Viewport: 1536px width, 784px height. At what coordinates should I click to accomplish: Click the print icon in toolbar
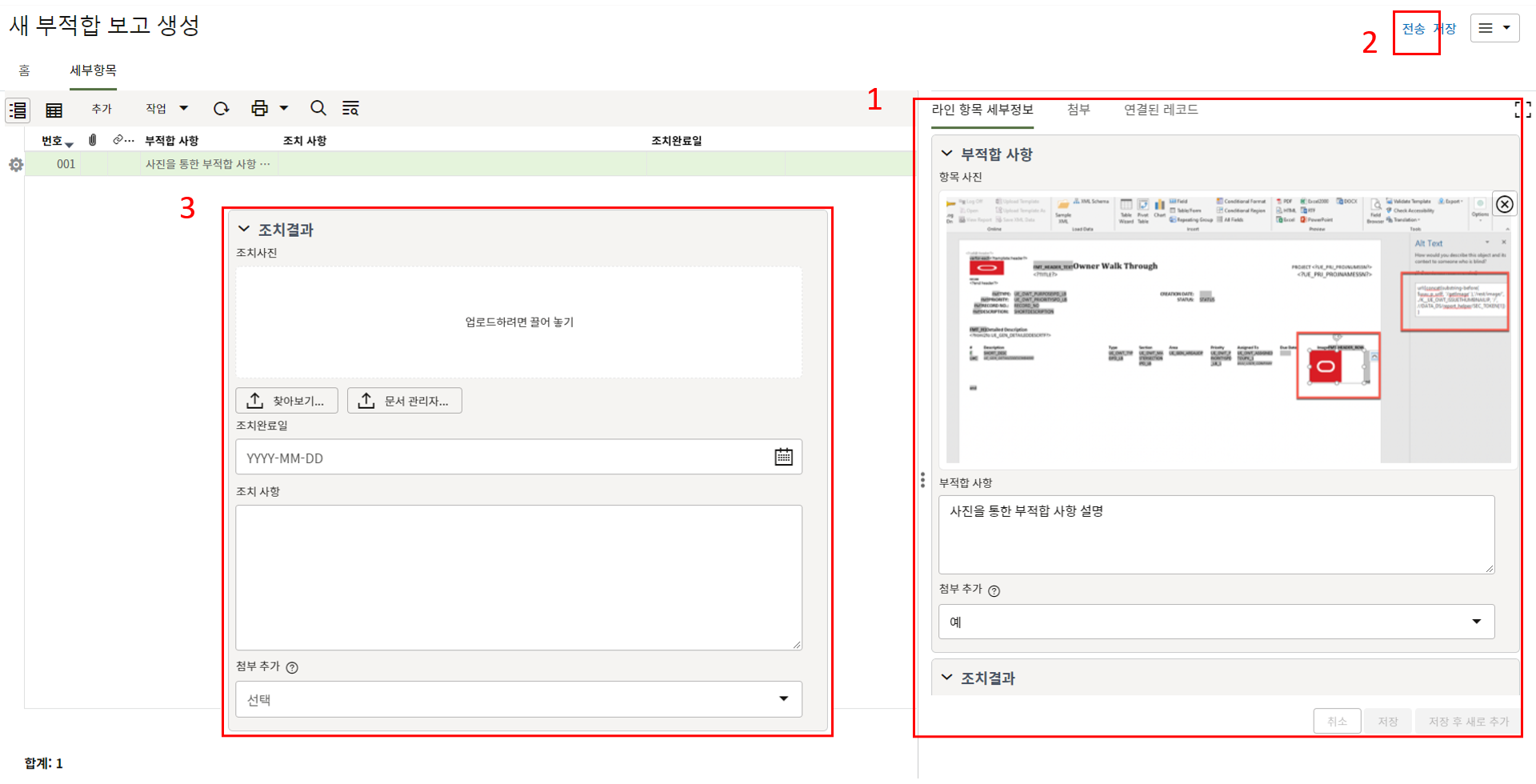(259, 109)
